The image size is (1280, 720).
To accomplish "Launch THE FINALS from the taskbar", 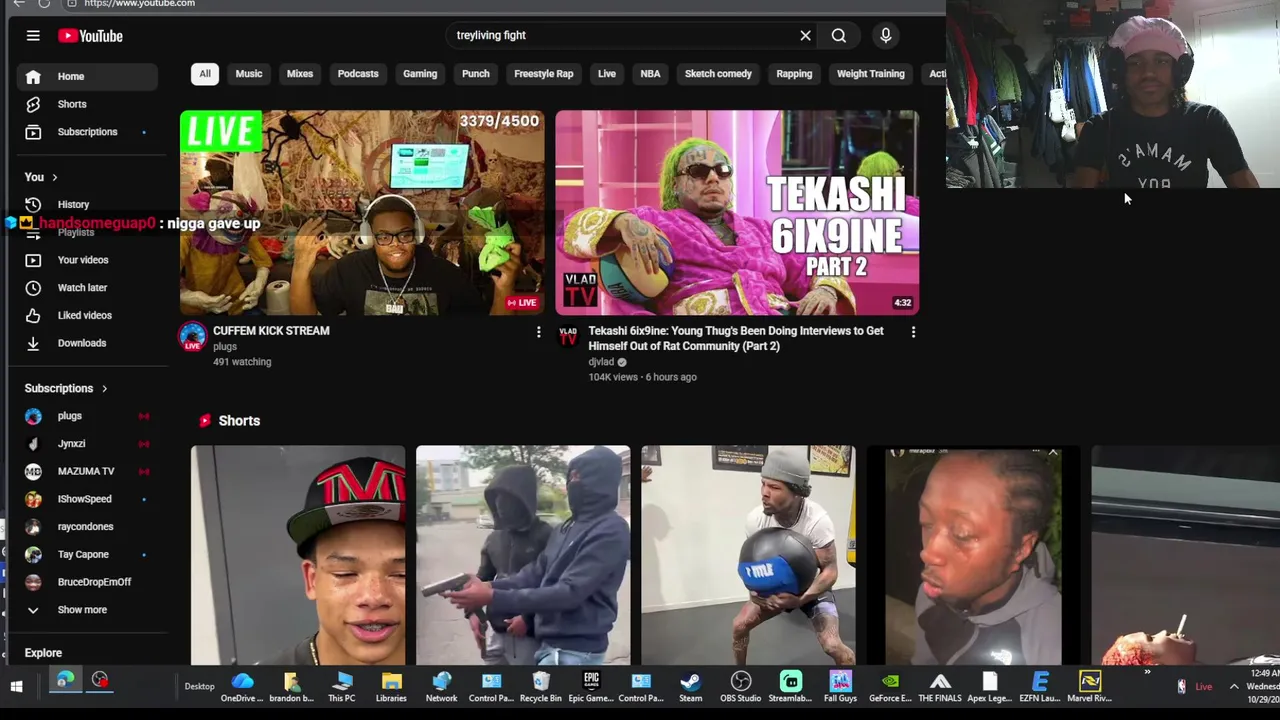I will (940, 686).
